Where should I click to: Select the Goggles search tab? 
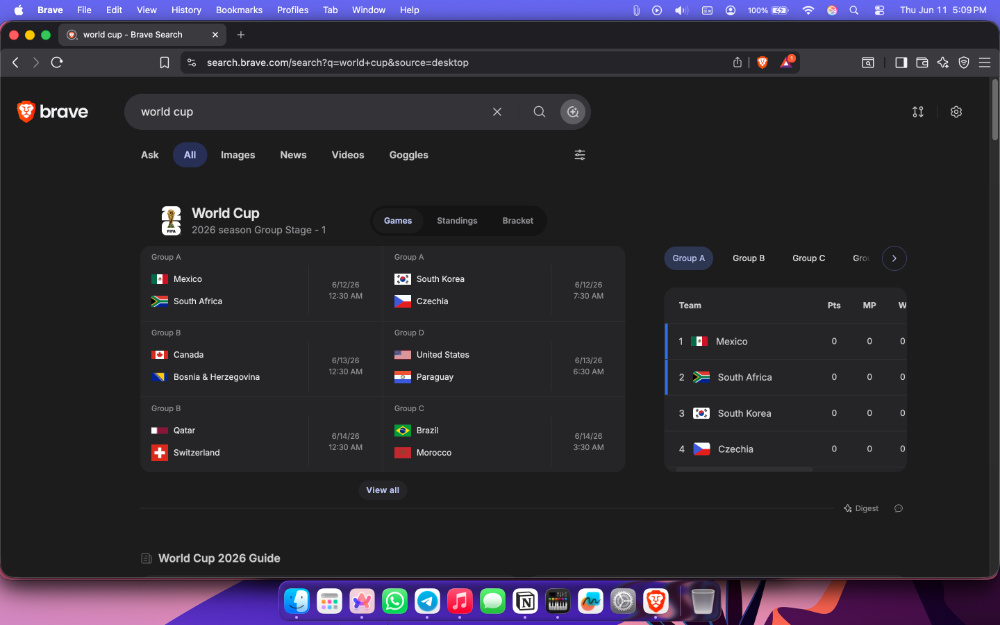pos(409,155)
